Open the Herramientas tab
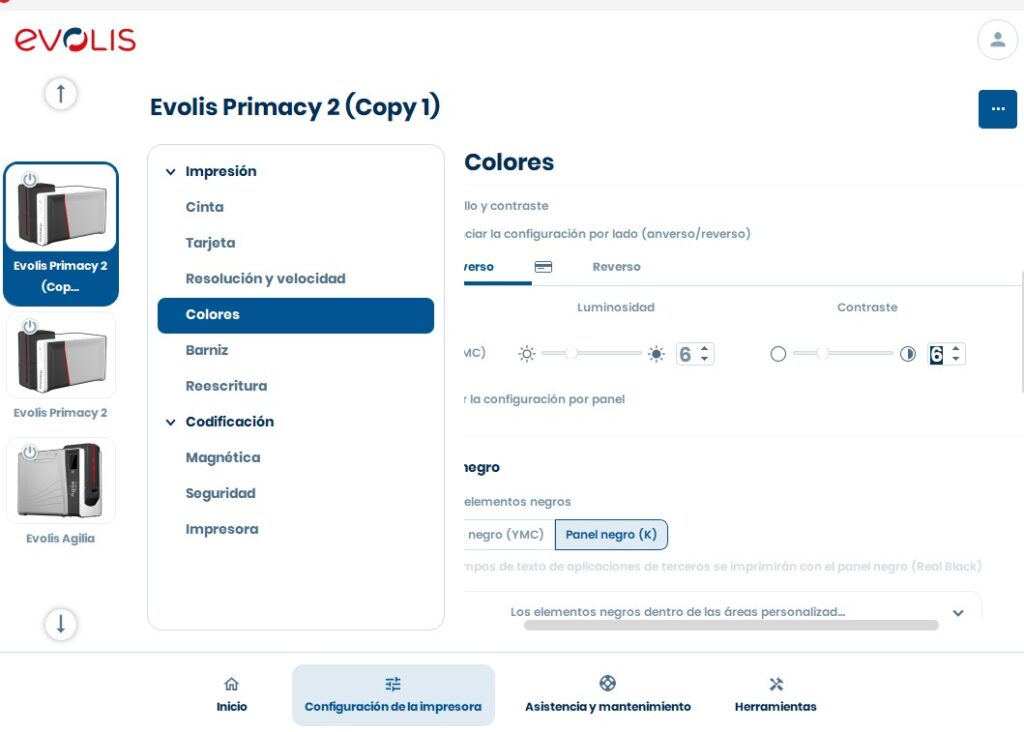 coord(775,694)
